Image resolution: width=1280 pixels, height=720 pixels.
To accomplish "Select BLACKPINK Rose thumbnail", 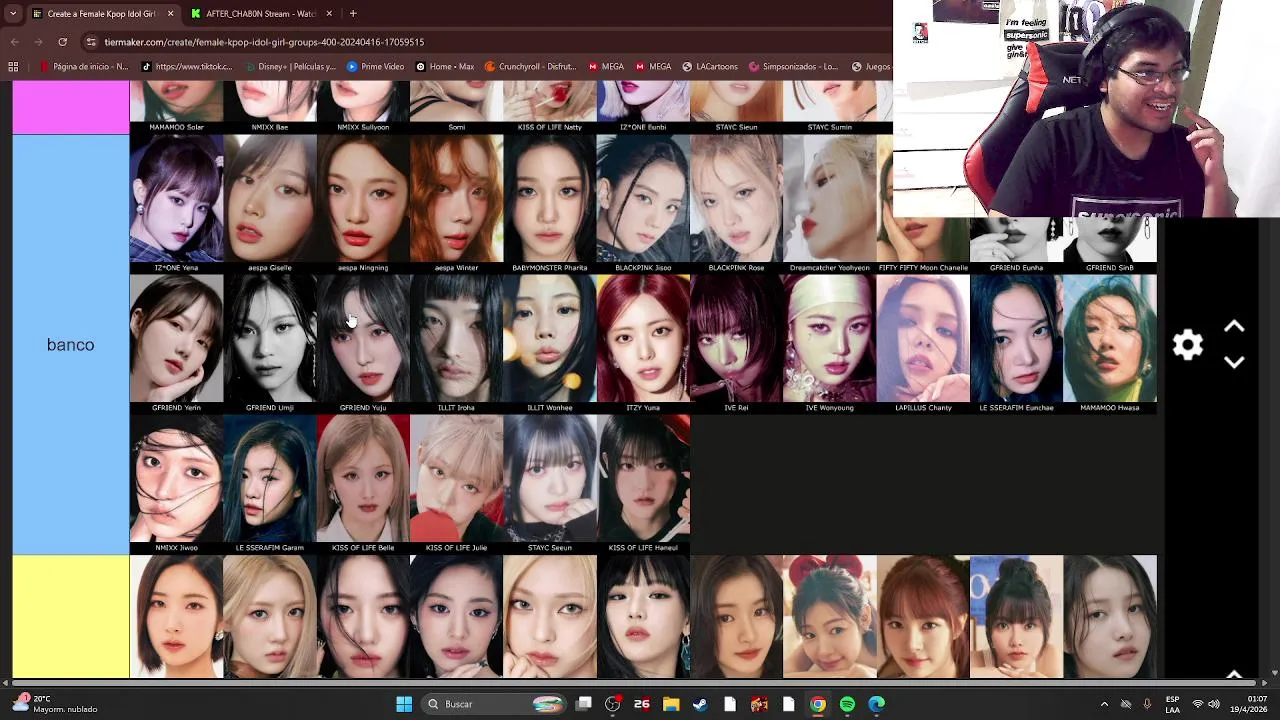I will [736, 204].
